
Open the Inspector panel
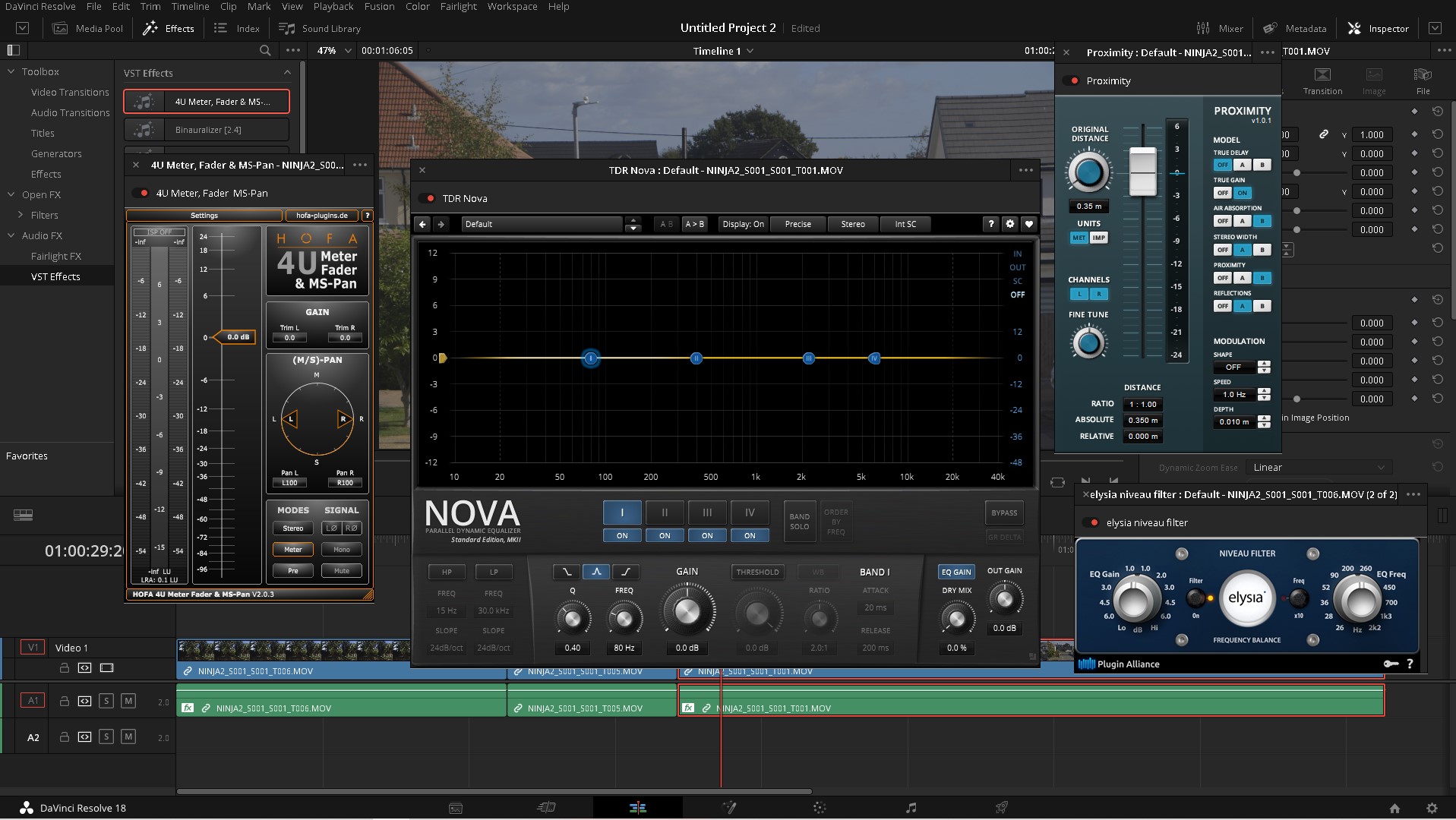pos(1378,28)
